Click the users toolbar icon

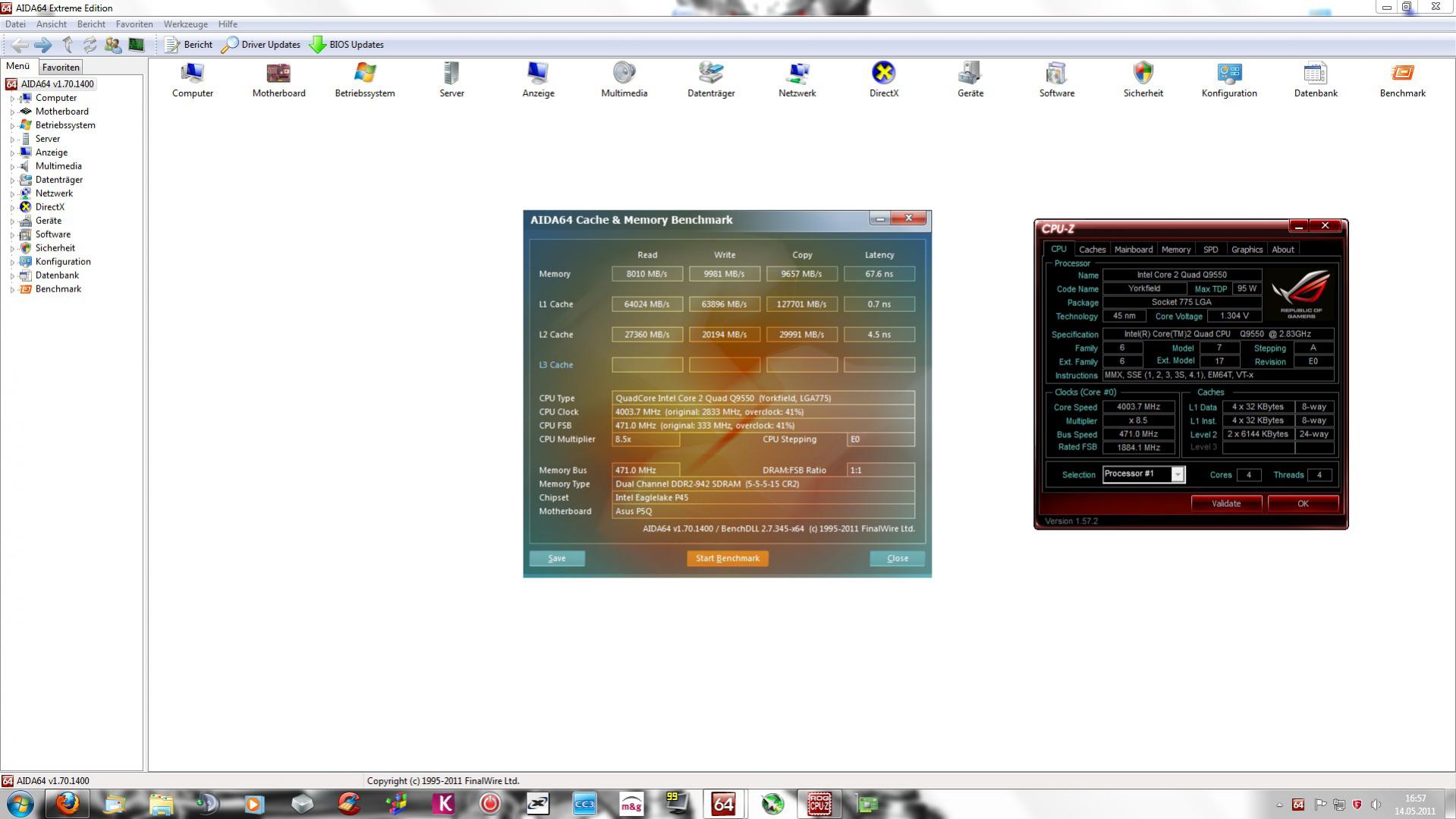coord(113,45)
